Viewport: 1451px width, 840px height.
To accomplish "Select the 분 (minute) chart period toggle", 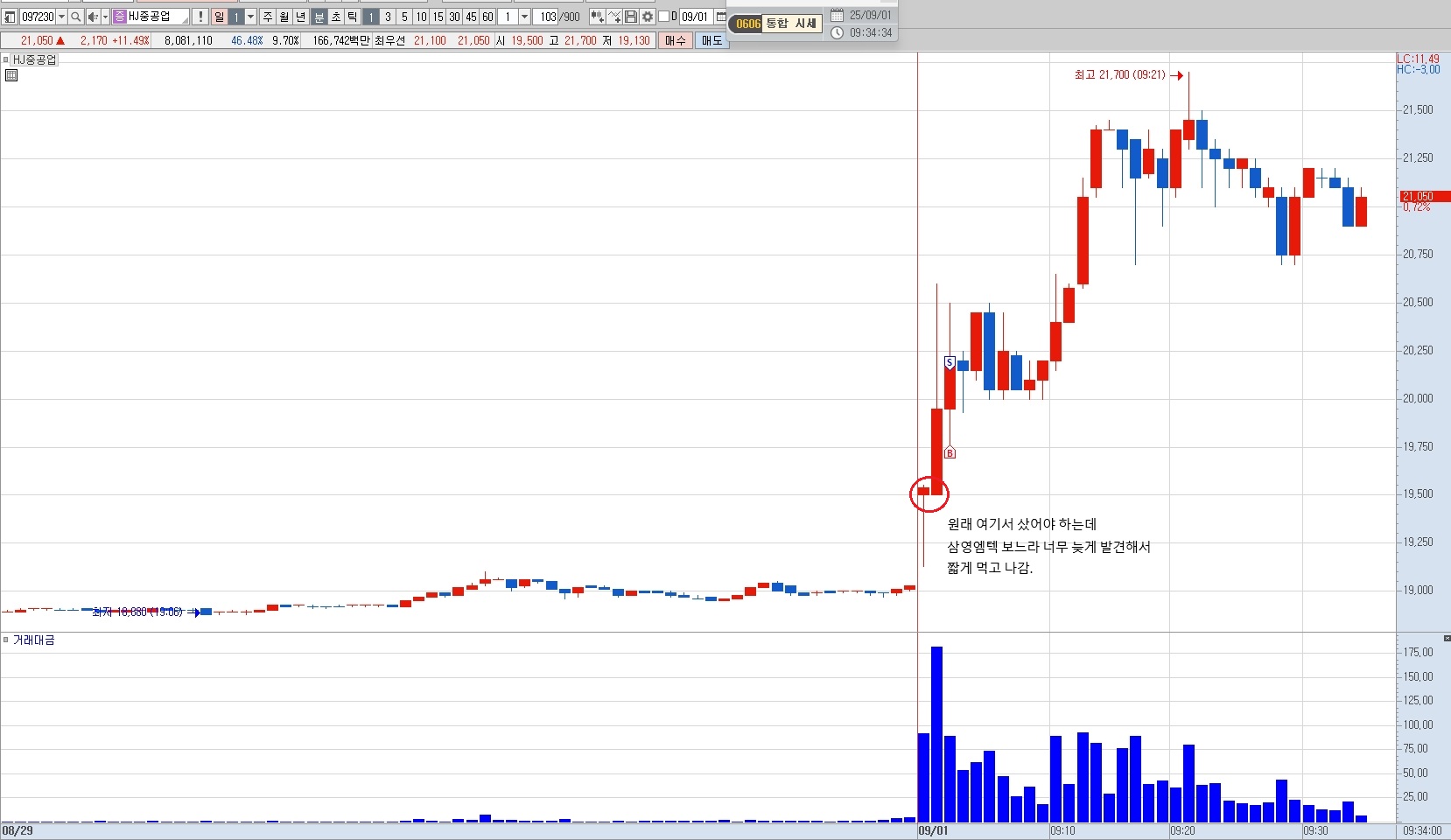I will click(319, 17).
